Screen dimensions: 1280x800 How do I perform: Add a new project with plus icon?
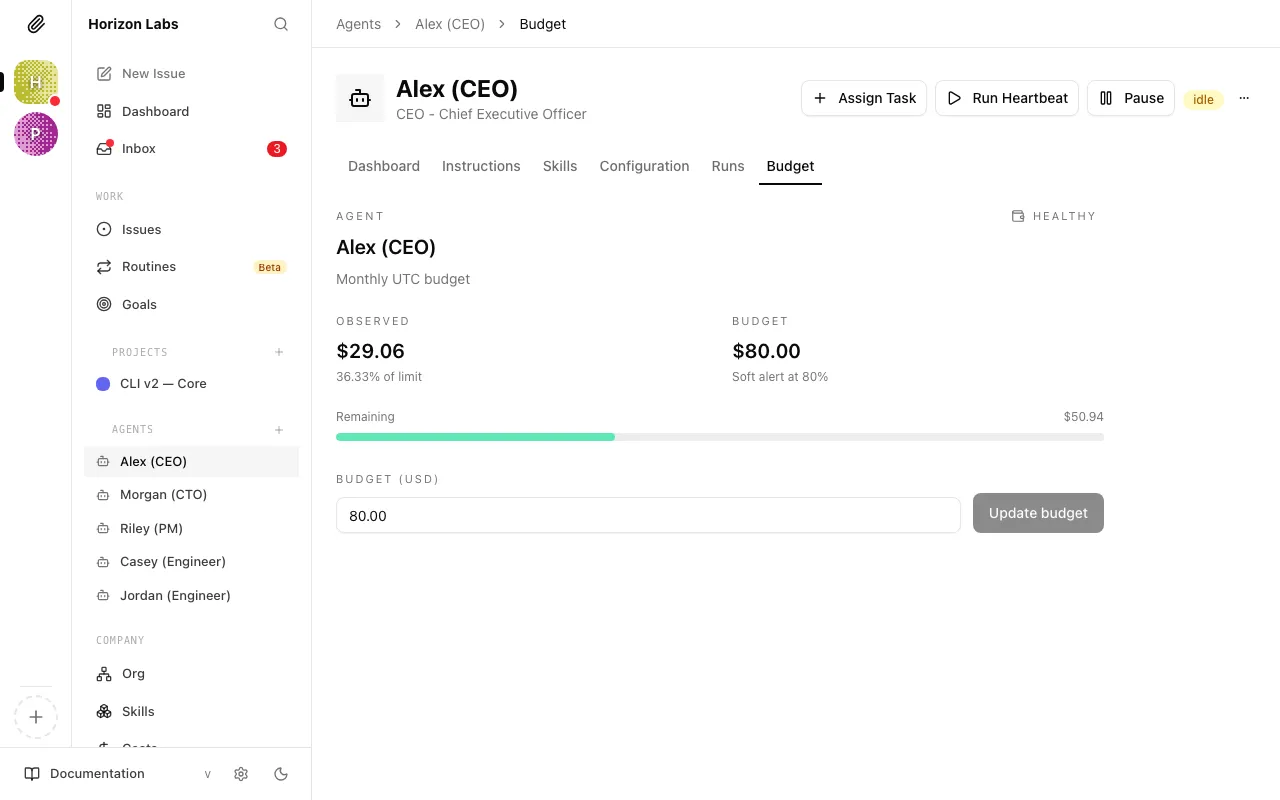(279, 352)
